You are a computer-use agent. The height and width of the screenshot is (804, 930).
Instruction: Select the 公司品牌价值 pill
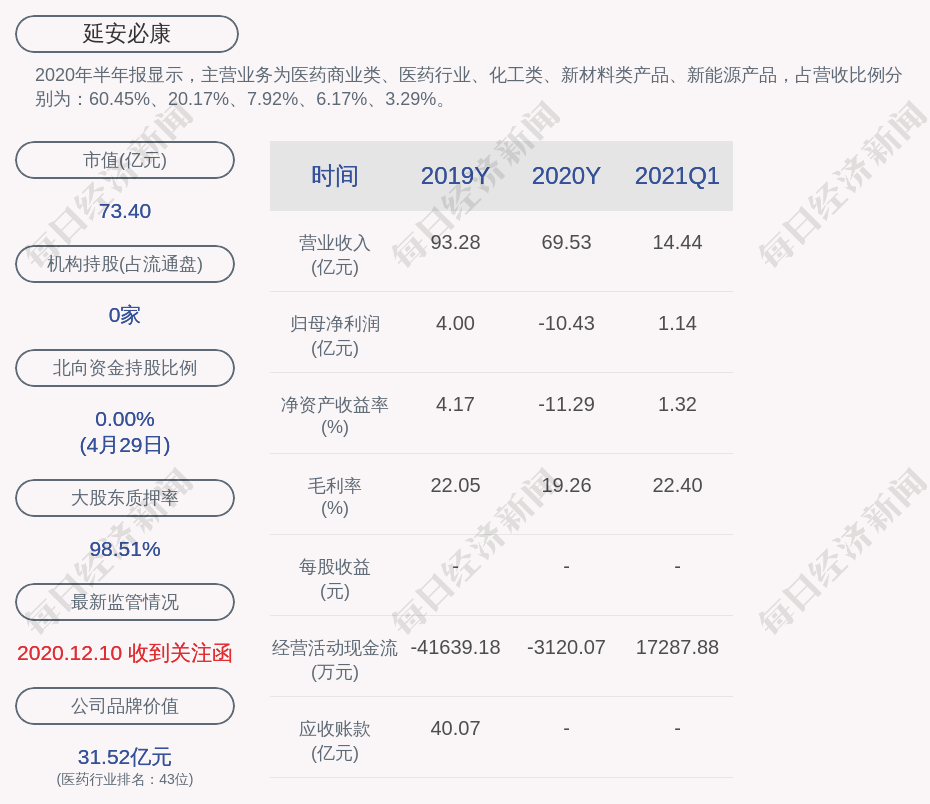click(125, 706)
